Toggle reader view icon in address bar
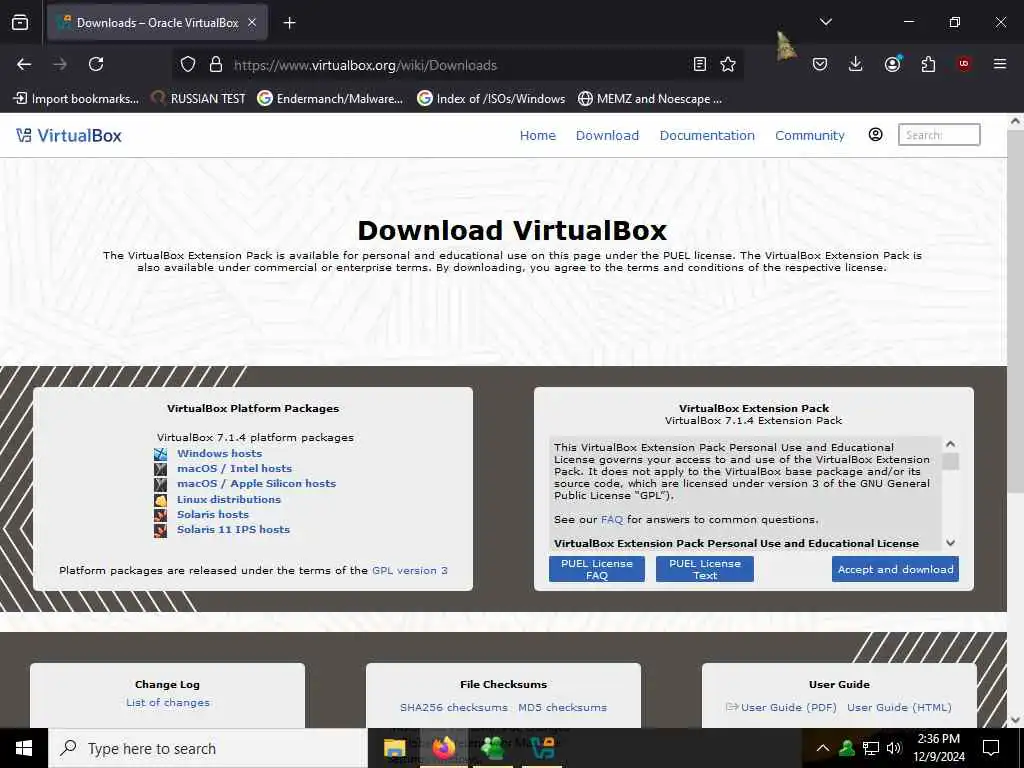Screen dimensions: 1024x768 point(699,64)
